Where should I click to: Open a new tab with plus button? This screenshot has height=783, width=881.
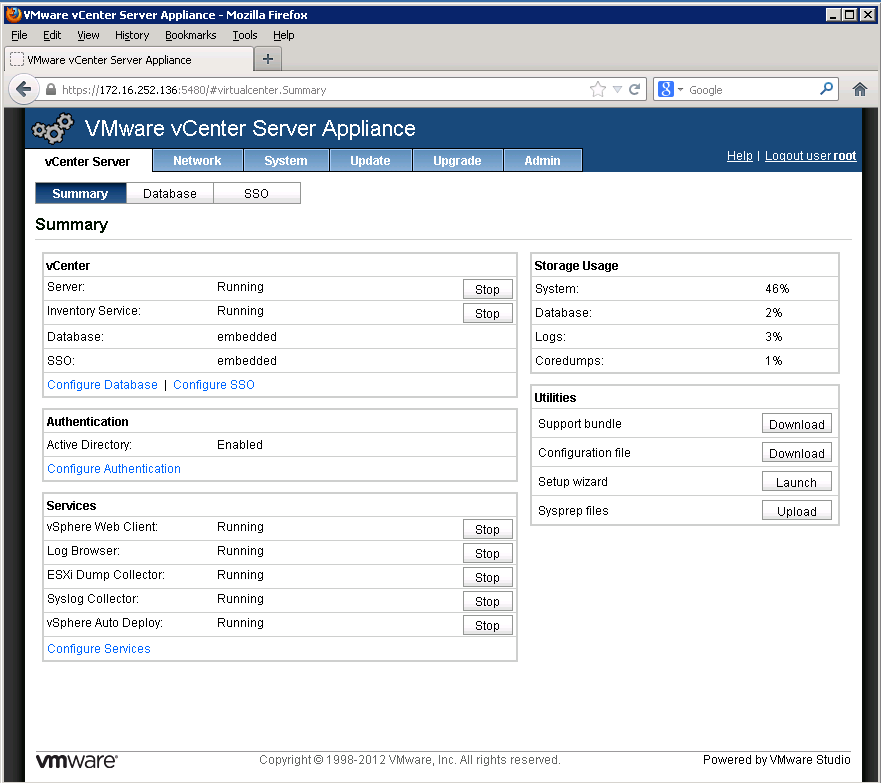pyautogui.click(x=268, y=59)
